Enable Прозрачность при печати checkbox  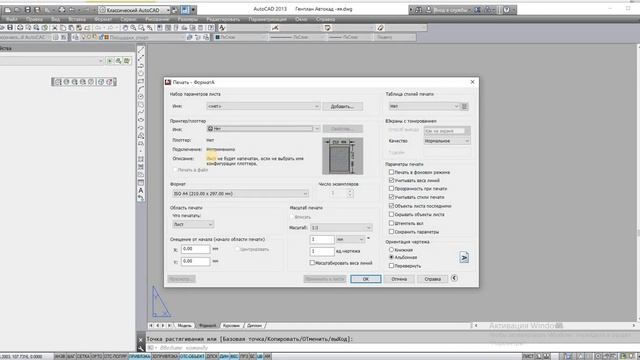(x=391, y=189)
